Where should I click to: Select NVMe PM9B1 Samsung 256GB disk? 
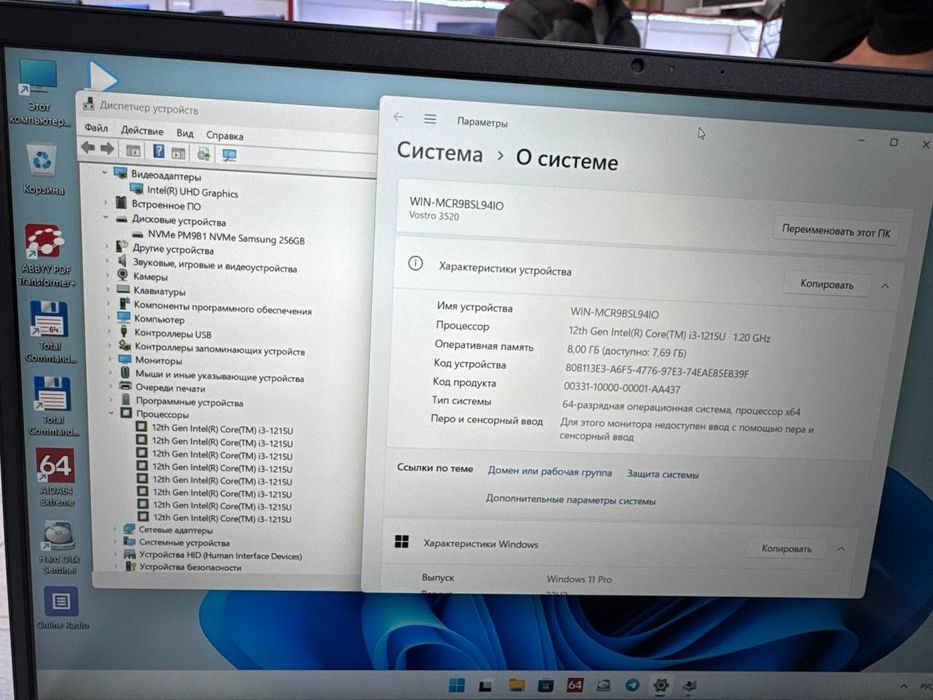(x=226, y=237)
